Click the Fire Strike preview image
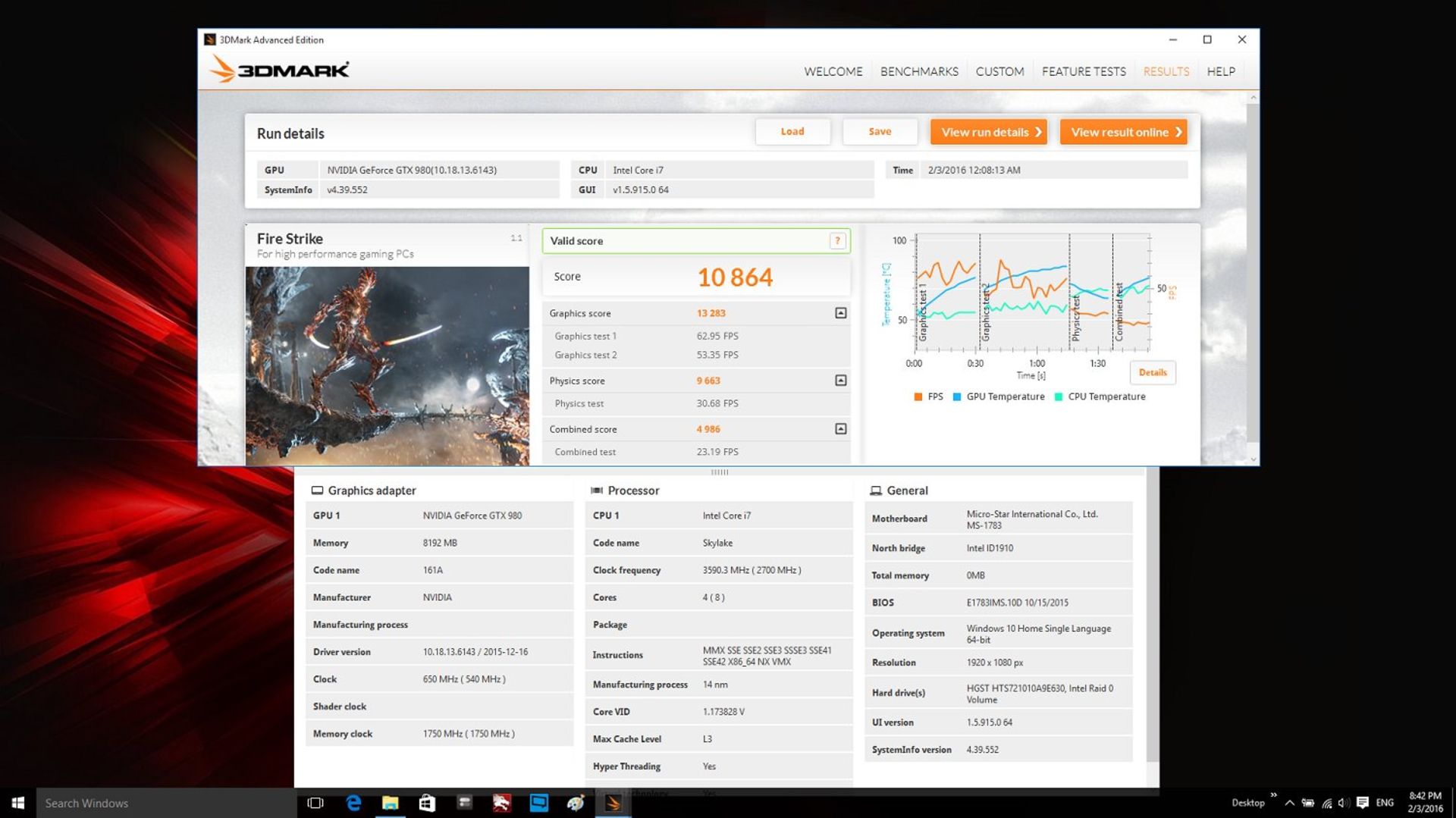 (x=388, y=365)
